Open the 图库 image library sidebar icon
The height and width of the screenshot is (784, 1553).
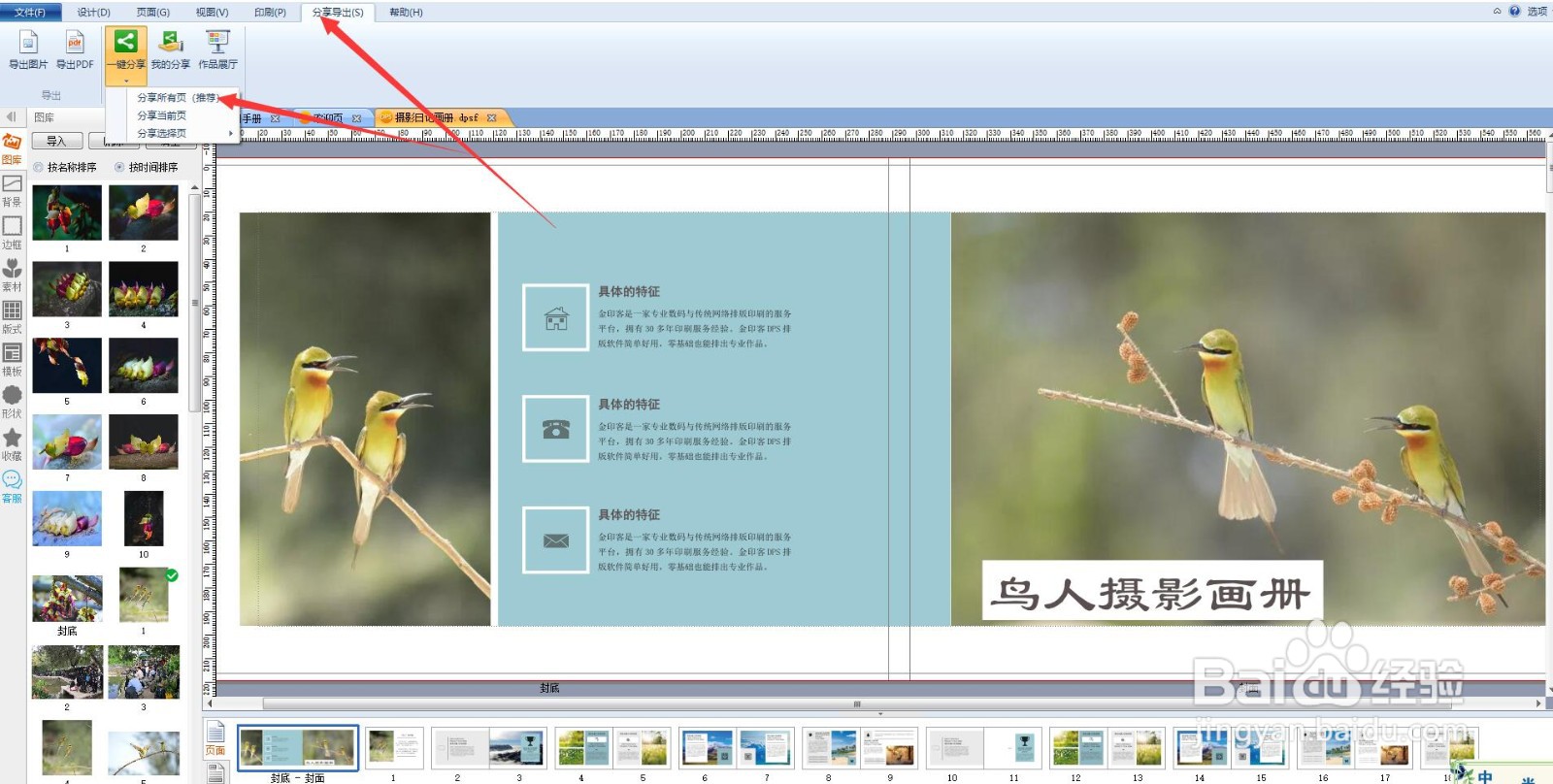click(x=12, y=147)
